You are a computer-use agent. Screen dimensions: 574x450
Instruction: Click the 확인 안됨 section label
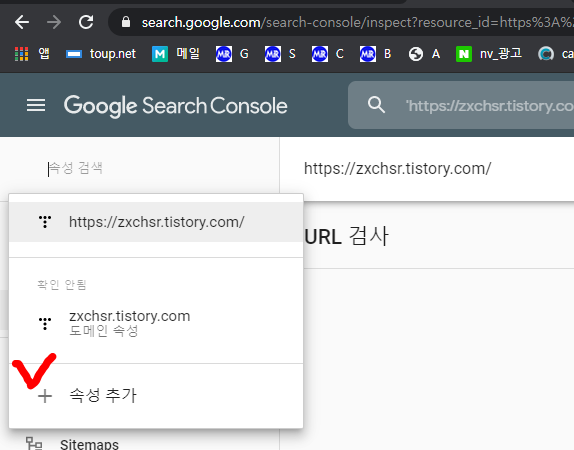click(62, 284)
